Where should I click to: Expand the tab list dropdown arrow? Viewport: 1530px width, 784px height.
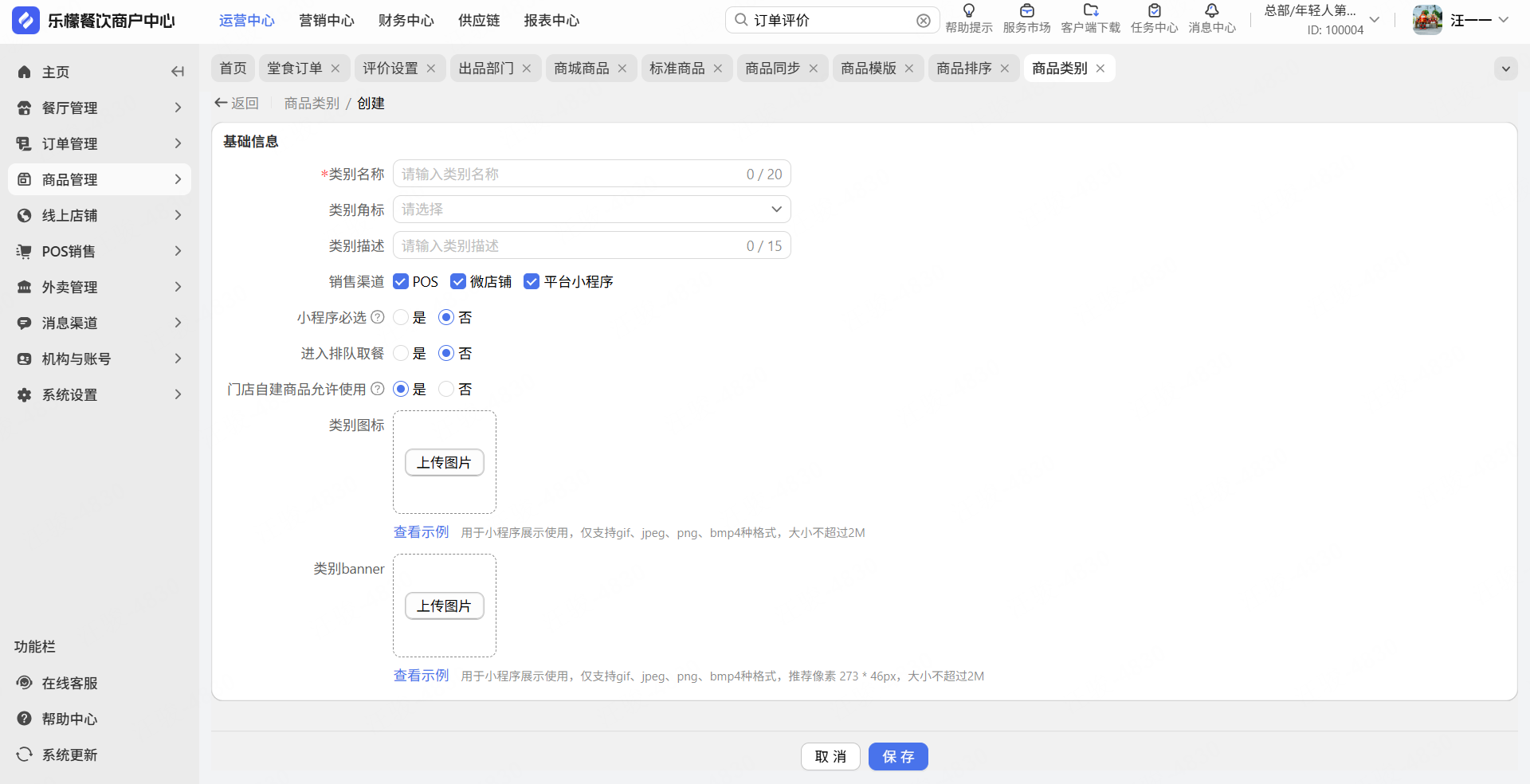pyautogui.click(x=1505, y=69)
